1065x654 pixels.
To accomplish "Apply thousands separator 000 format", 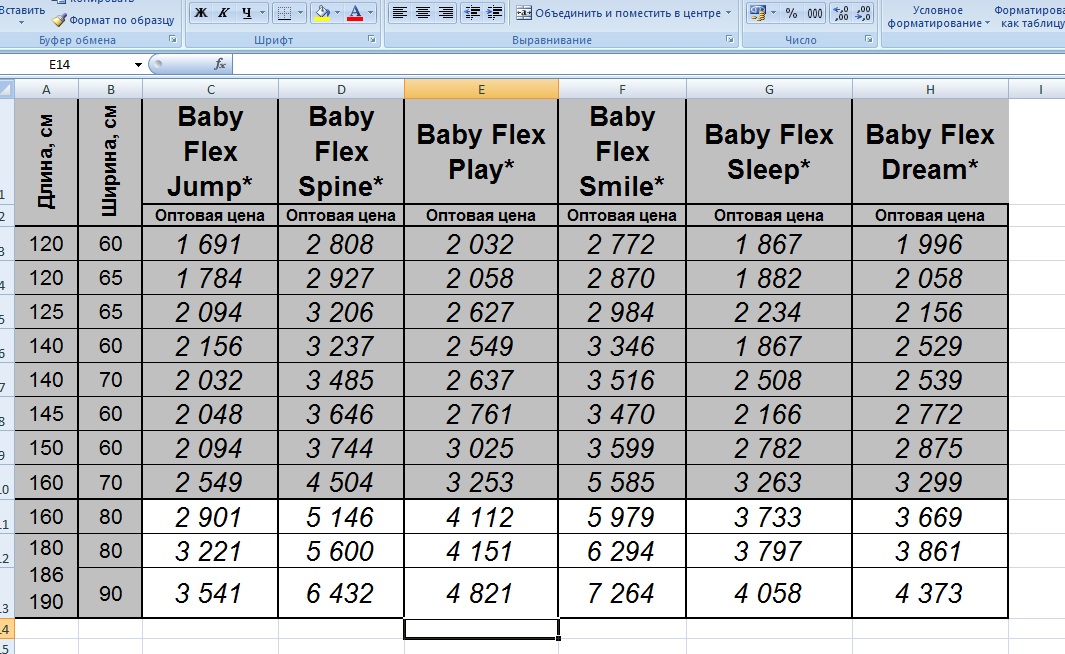I will 815,13.
